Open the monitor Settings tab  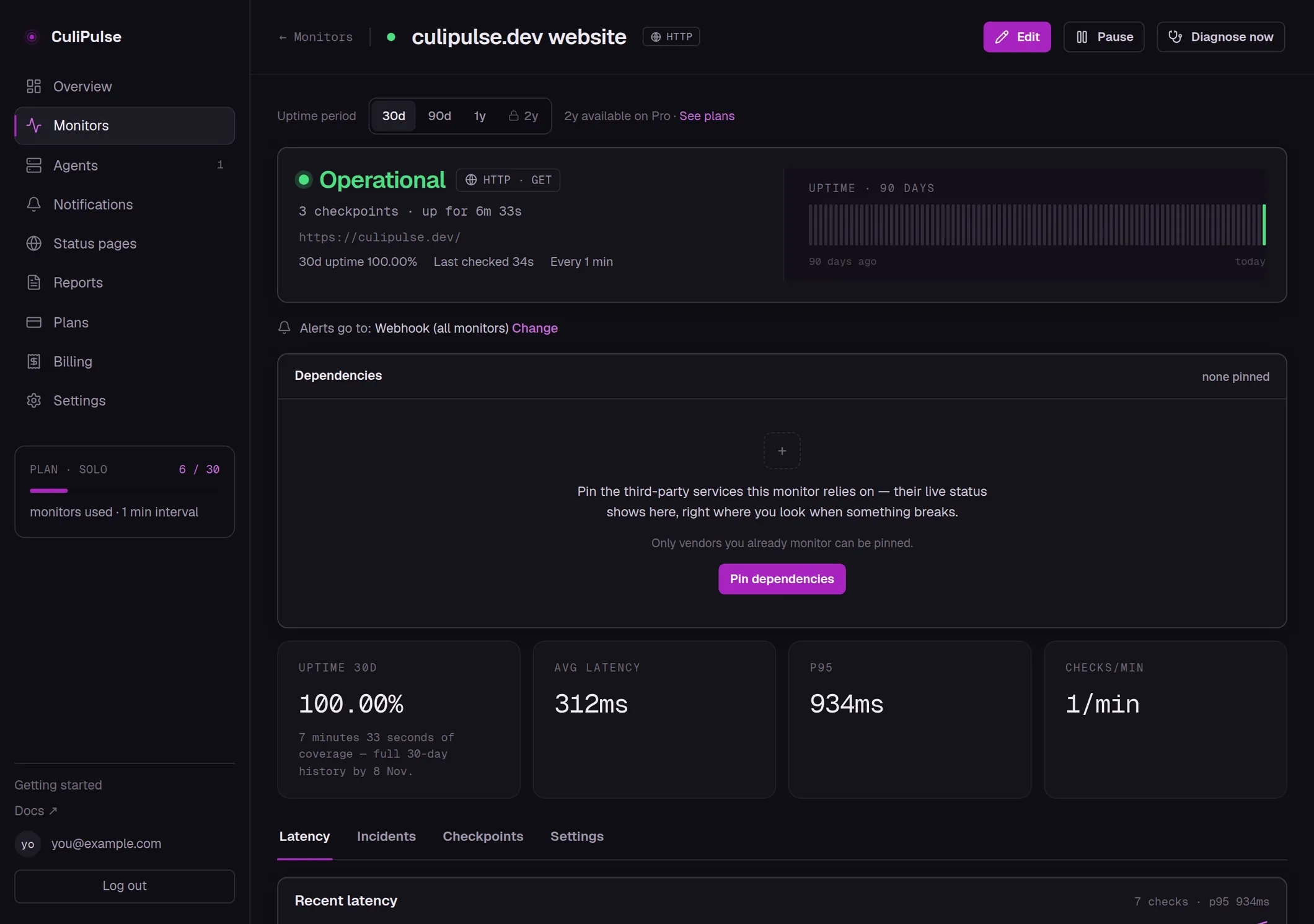[576, 837]
